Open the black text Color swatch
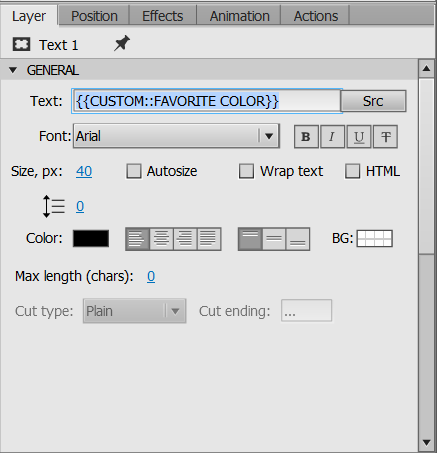Viewport: 437px width, 453px height. (x=91, y=239)
